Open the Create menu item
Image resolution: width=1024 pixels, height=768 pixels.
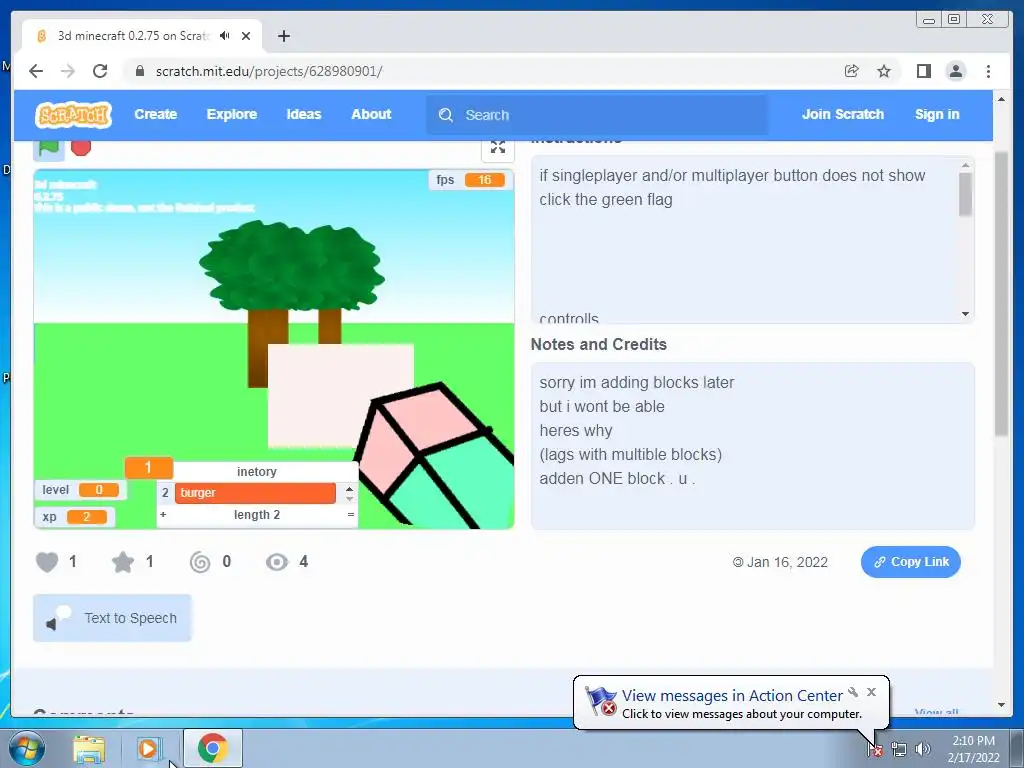pyautogui.click(x=155, y=114)
